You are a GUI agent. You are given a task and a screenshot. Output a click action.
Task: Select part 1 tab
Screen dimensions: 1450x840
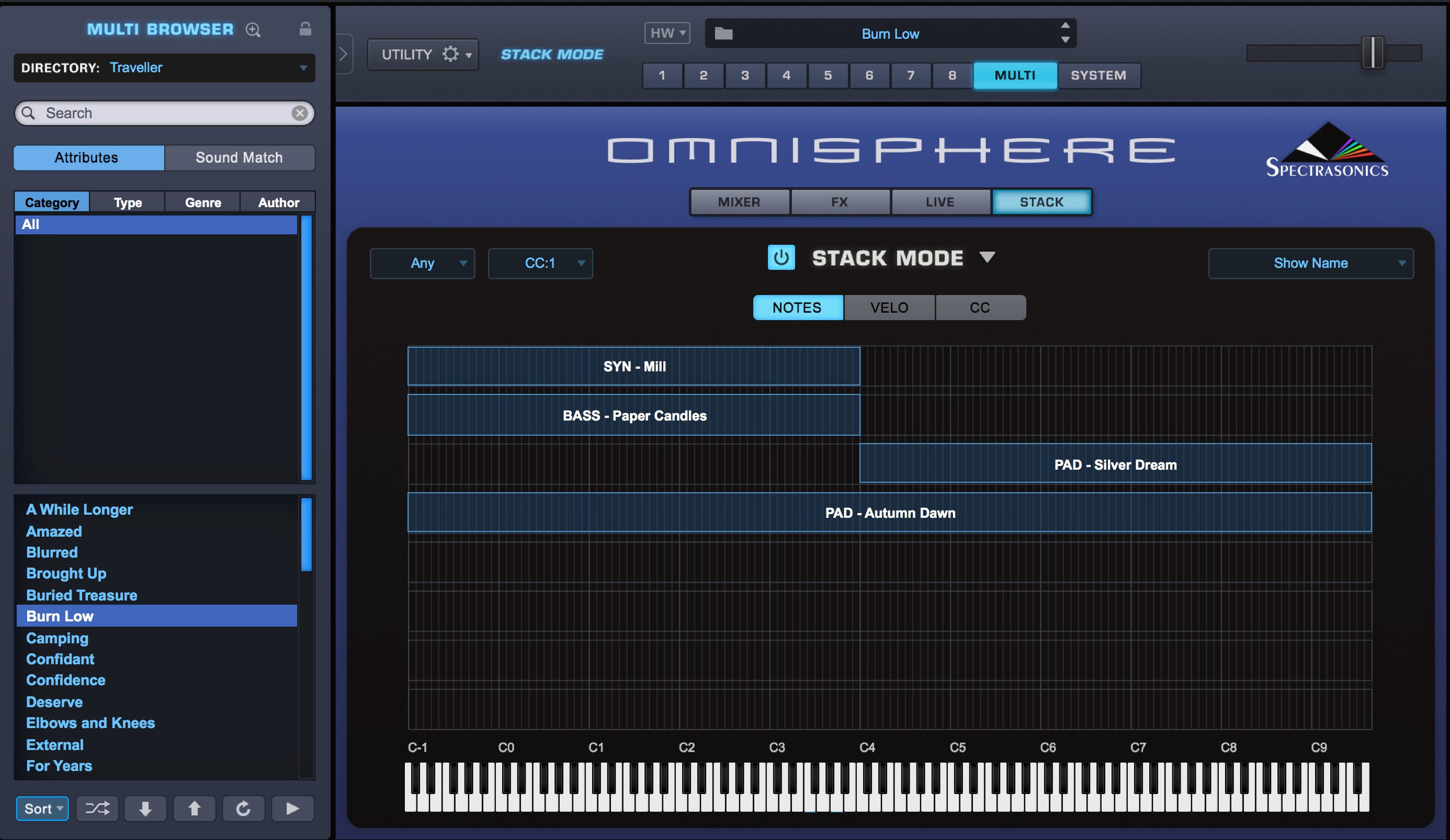[x=662, y=75]
